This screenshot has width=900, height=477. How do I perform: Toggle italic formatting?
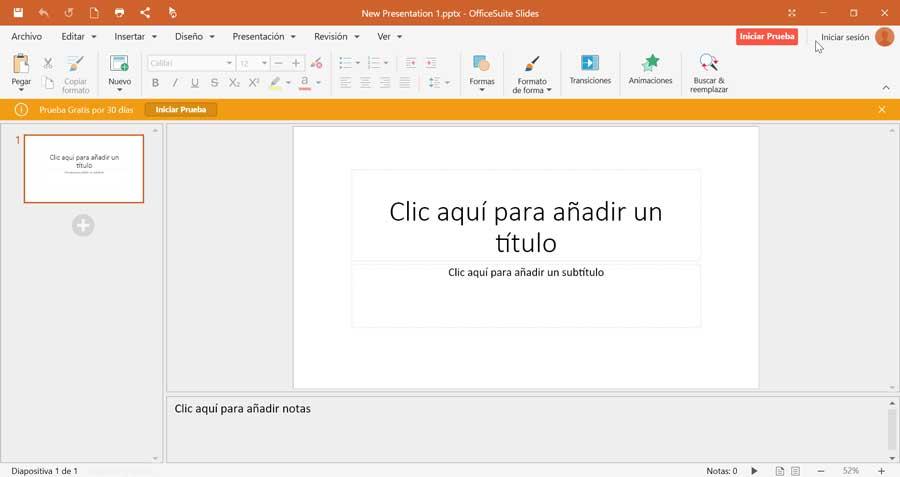click(x=175, y=83)
